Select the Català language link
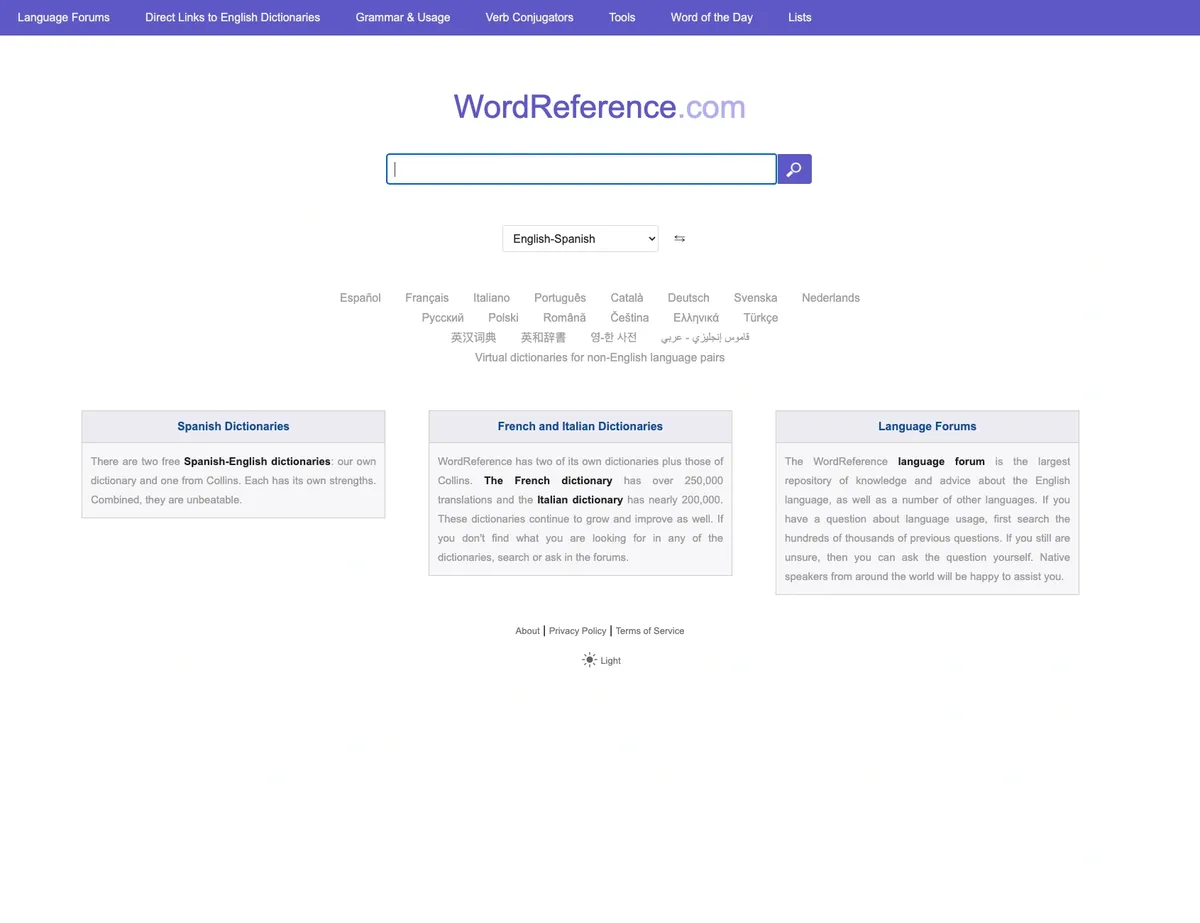1200x923 pixels. tap(627, 298)
